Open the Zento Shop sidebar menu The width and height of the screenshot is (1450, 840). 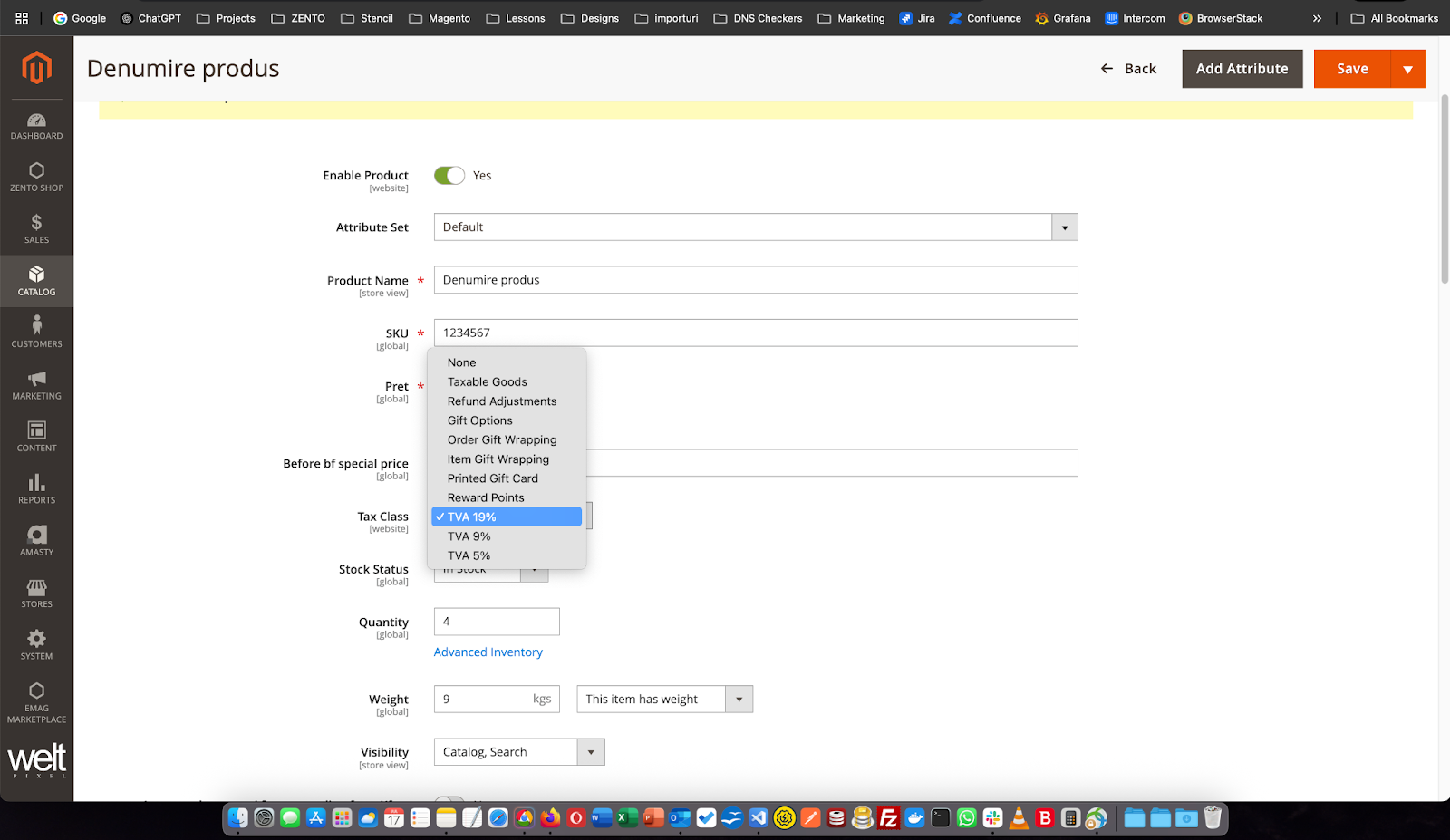coord(36,178)
